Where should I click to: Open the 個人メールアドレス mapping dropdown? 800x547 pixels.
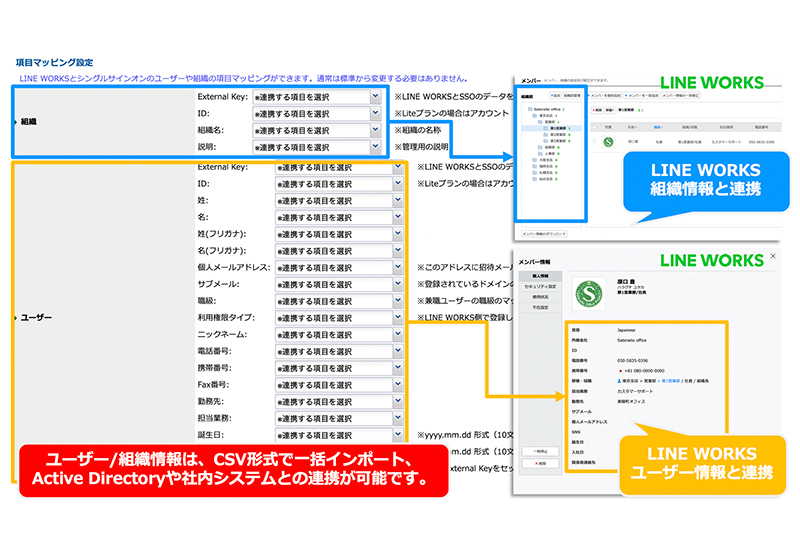339,268
